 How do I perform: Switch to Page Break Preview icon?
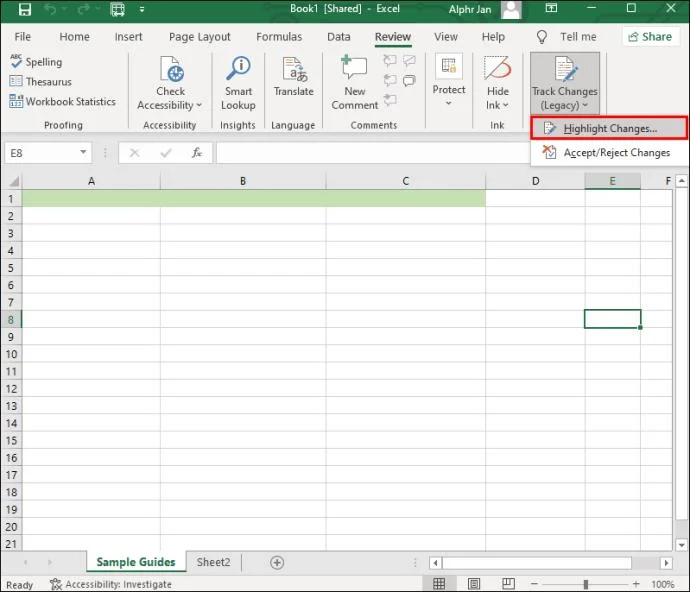[508, 584]
